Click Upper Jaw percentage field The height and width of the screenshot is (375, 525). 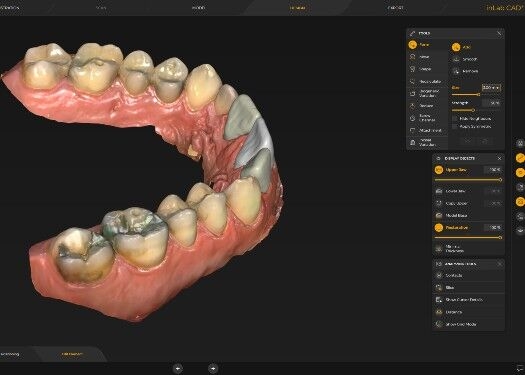(x=493, y=170)
